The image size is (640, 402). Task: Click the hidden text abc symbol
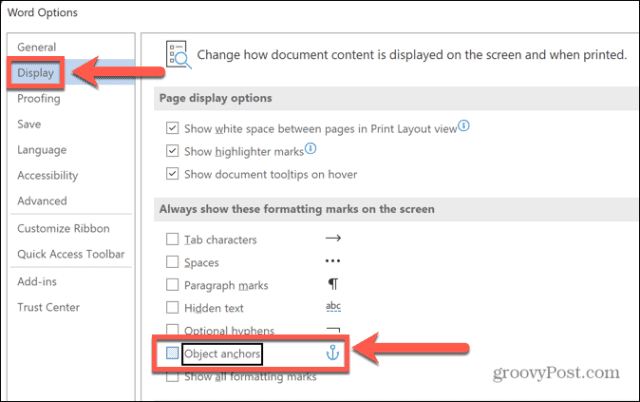tap(334, 308)
